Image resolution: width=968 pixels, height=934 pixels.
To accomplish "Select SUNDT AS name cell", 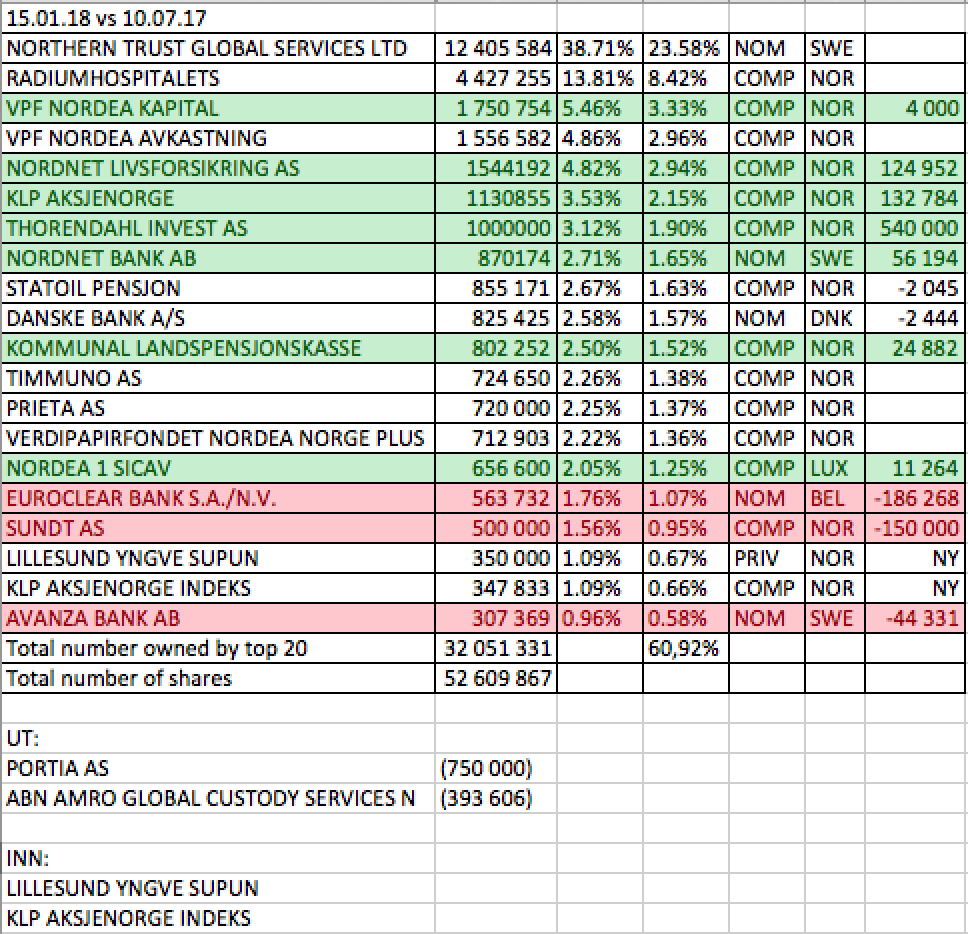I will [218, 528].
